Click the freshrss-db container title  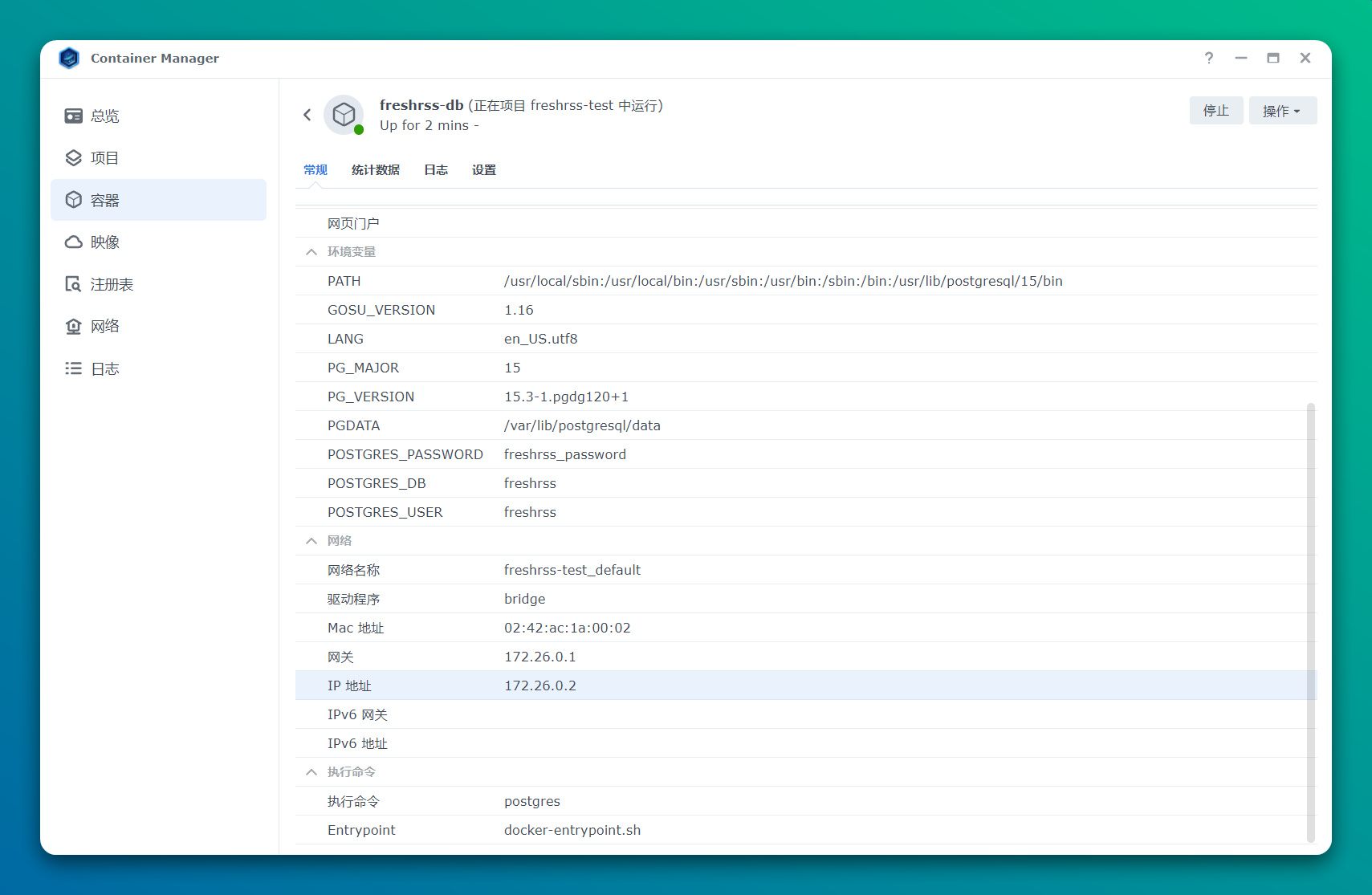coord(421,105)
